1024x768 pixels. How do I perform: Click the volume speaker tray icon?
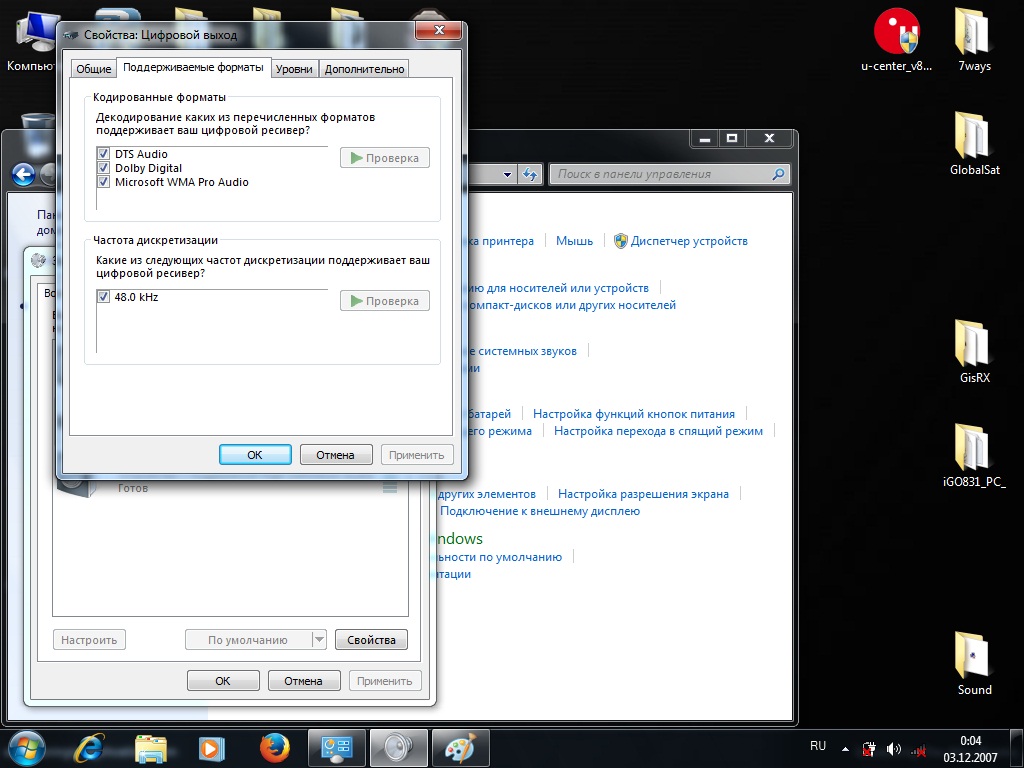point(893,748)
